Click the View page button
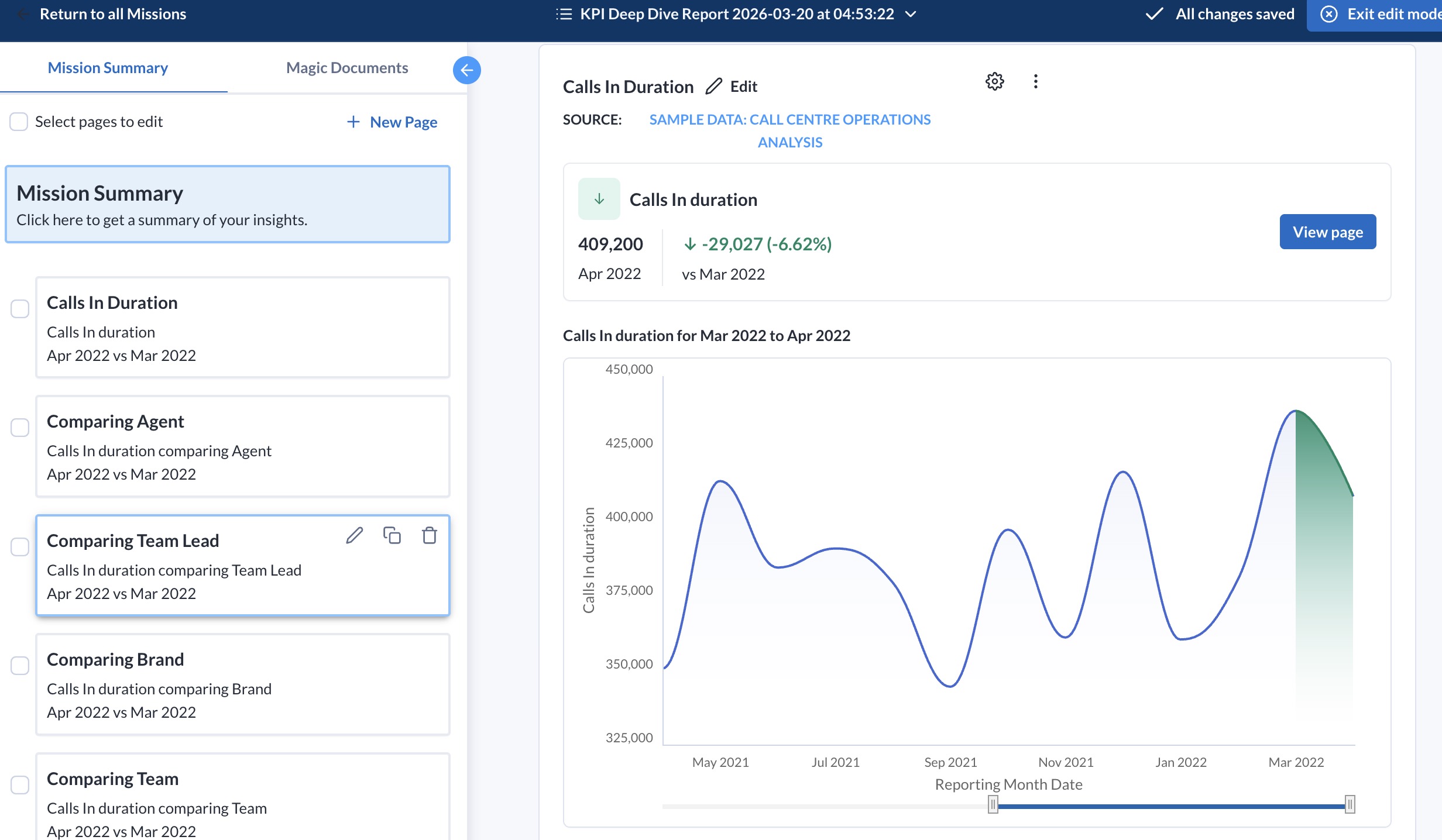The height and width of the screenshot is (840, 1442). click(x=1327, y=232)
